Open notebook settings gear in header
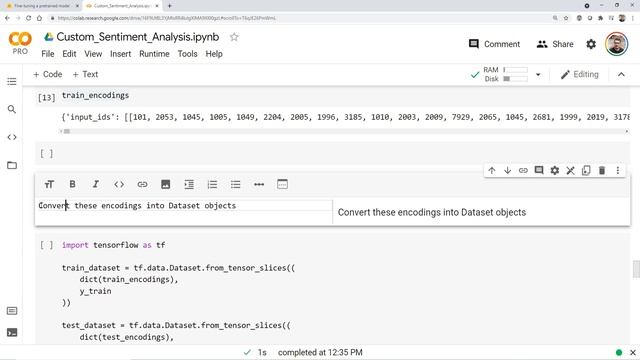This screenshot has height=360, width=640. click(x=591, y=44)
